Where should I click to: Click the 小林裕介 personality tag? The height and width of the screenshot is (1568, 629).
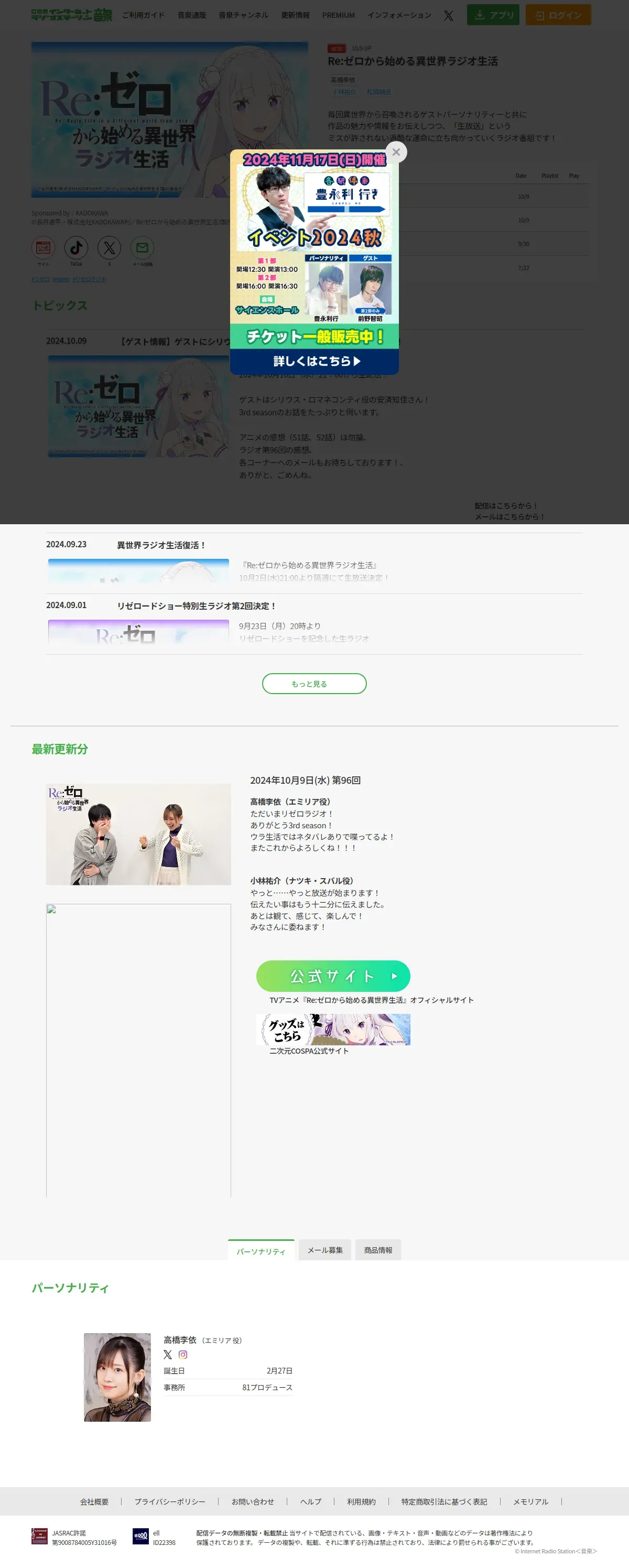(344, 92)
